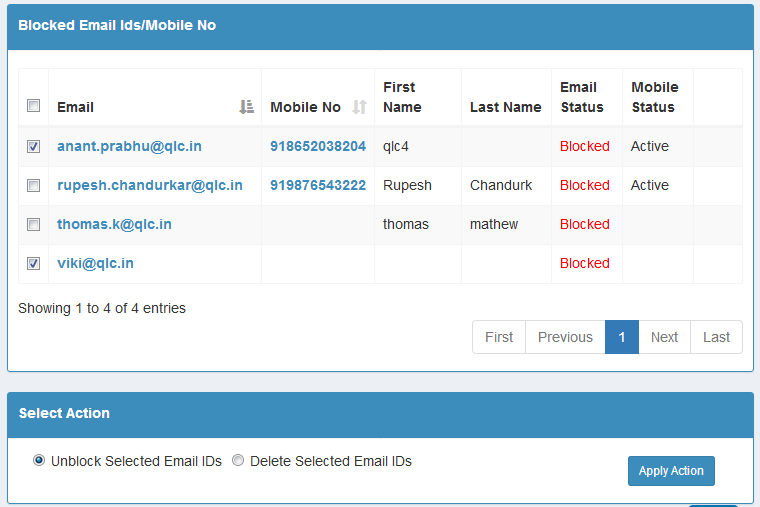Choose the Delete Selected Email IDs radio button

click(x=238, y=461)
